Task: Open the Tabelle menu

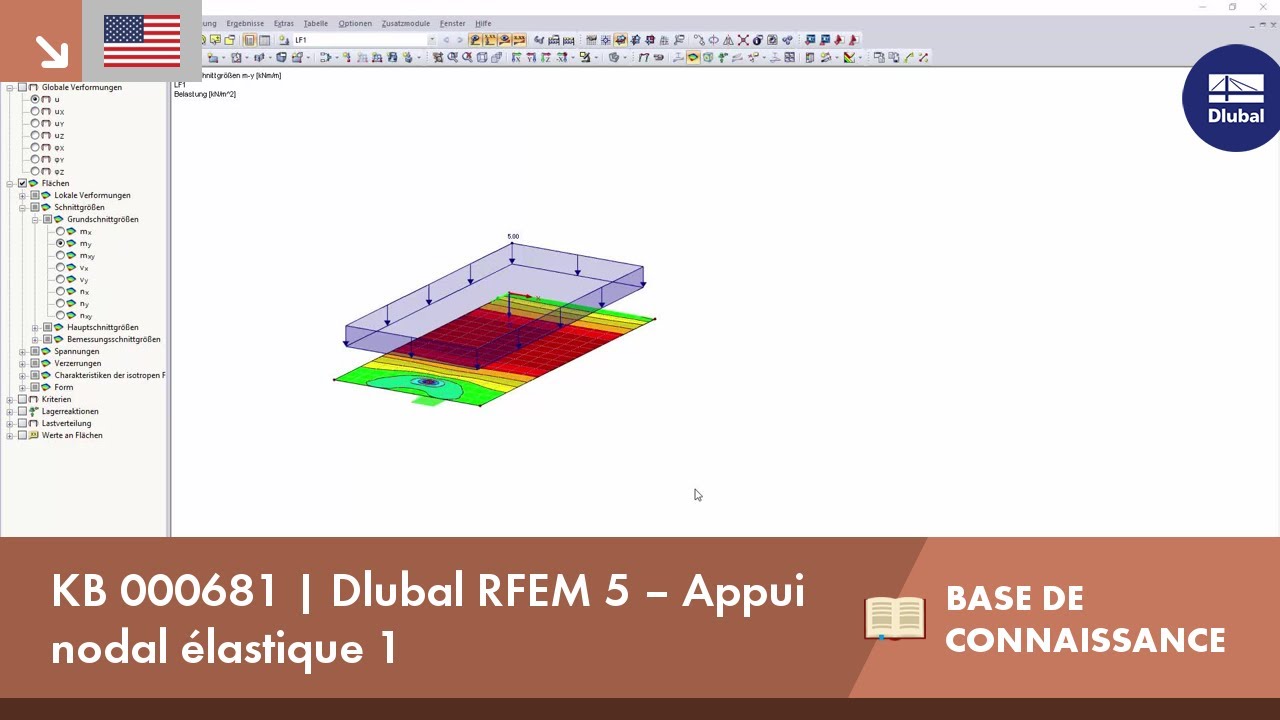Action: 315,23
